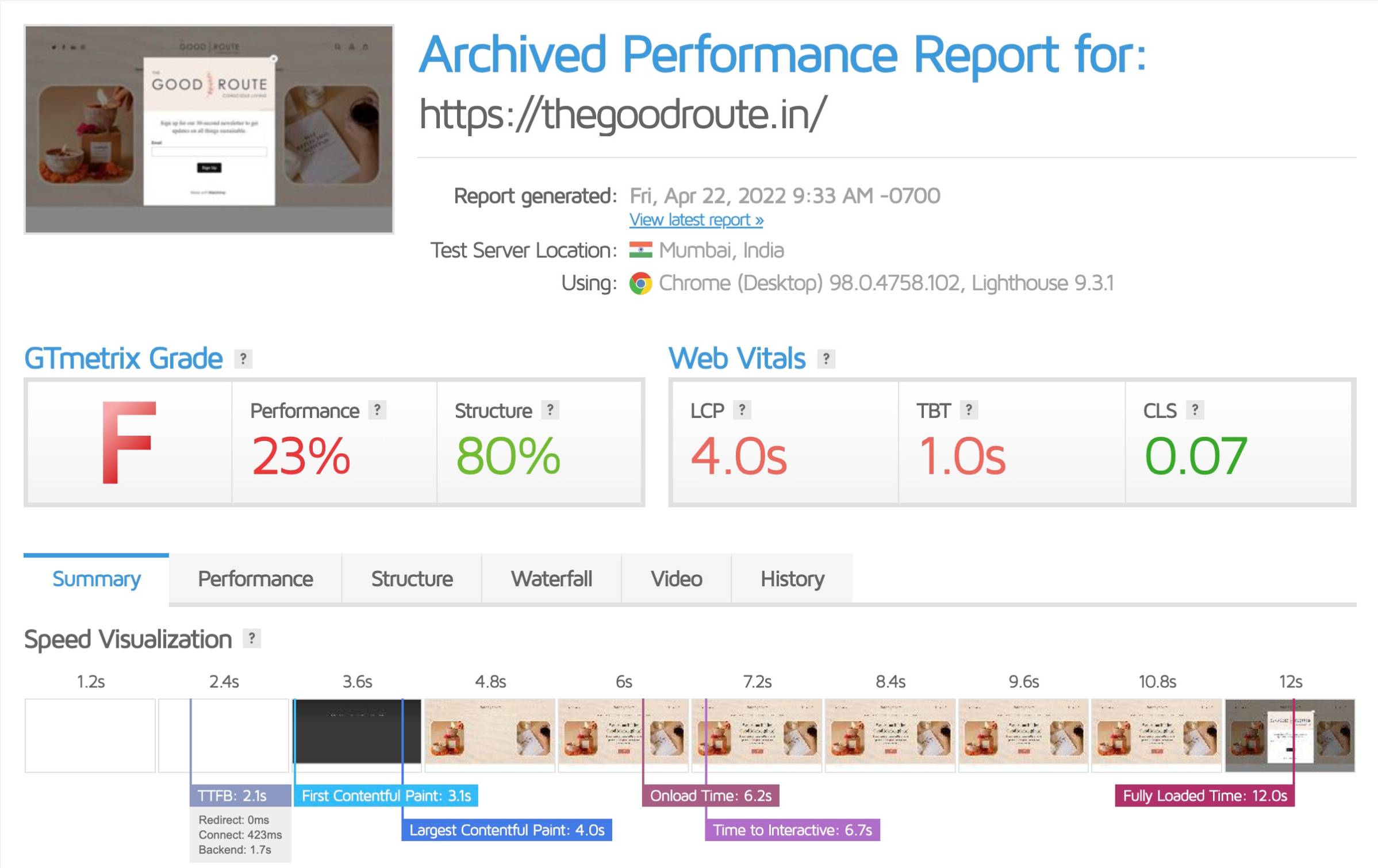Open the Structure tab

pos(412,579)
